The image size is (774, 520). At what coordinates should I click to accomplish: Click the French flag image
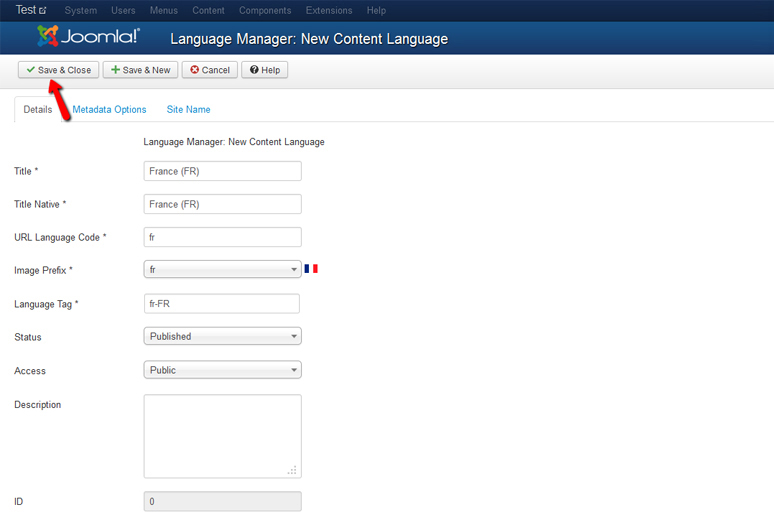coord(311,269)
